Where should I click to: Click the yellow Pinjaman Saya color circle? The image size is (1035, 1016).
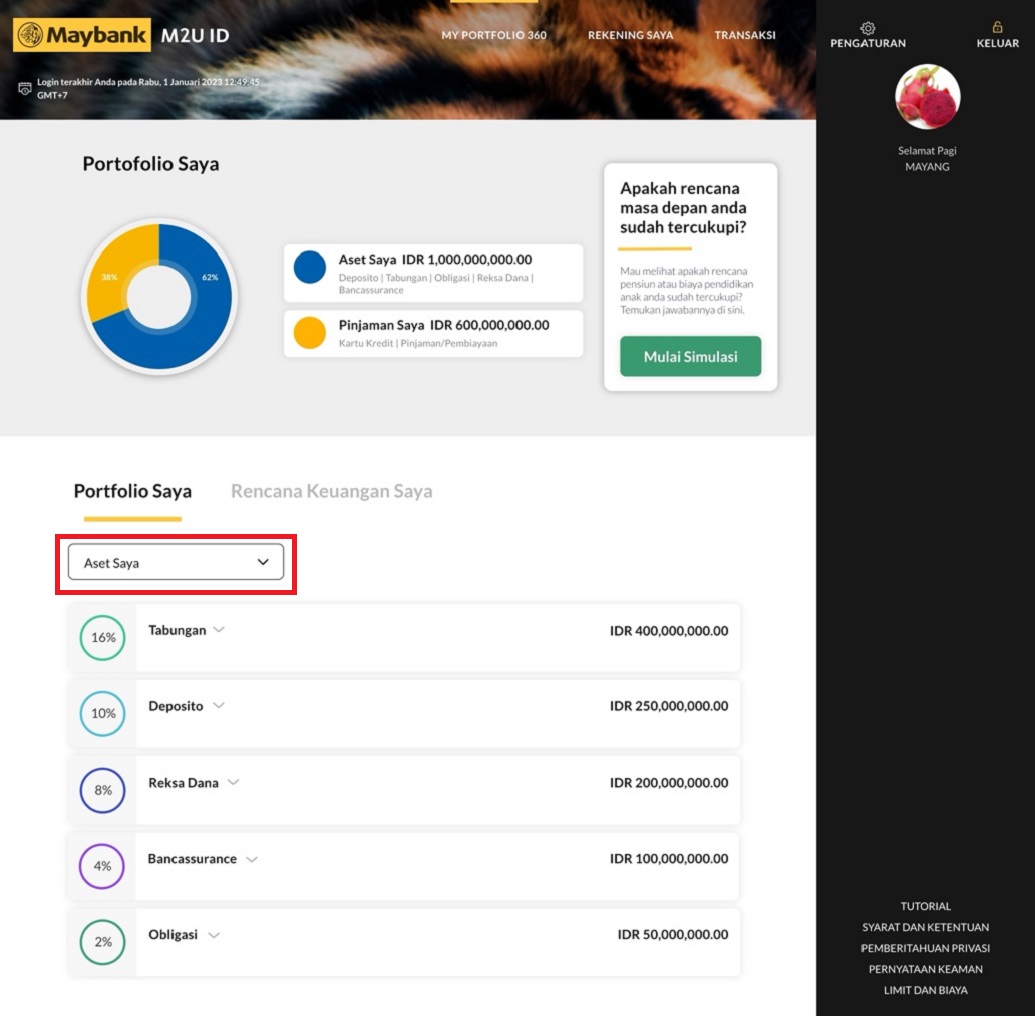point(310,332)
